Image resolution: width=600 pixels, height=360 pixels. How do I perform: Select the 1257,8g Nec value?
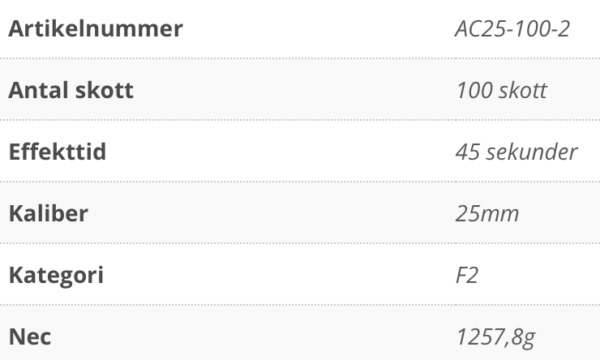pos(496,338)
